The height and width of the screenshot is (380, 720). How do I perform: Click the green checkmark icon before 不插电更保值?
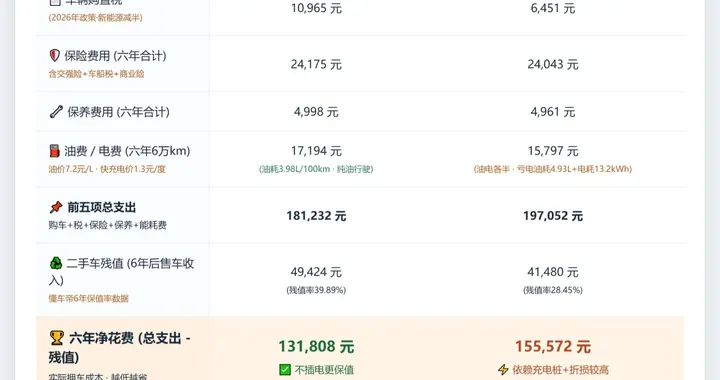285,370
